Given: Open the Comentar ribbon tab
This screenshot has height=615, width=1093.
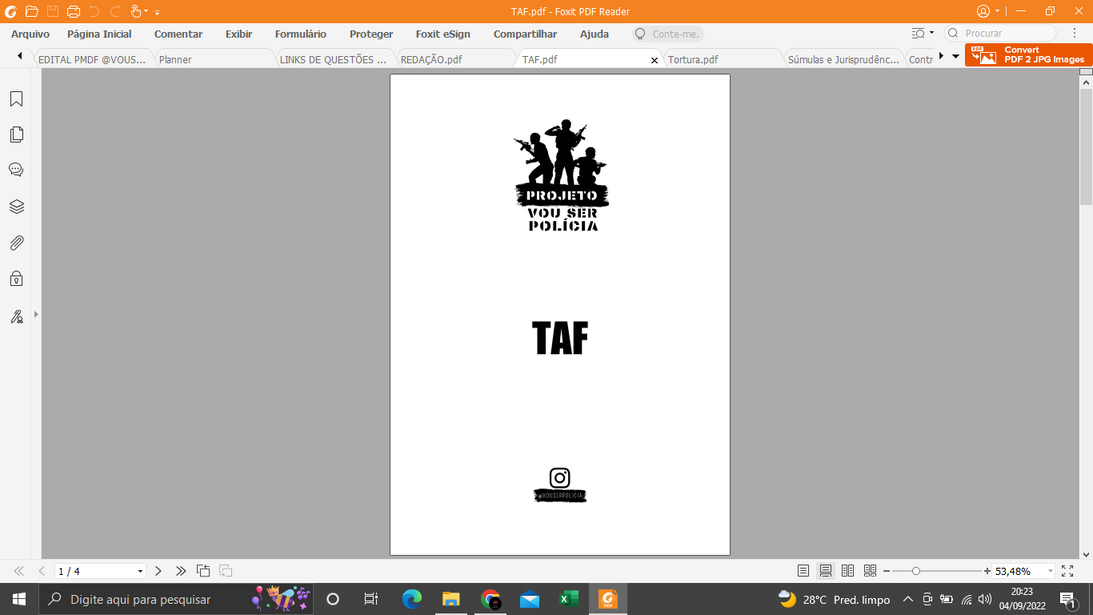Looking at the screenshot, I should 178,33.
